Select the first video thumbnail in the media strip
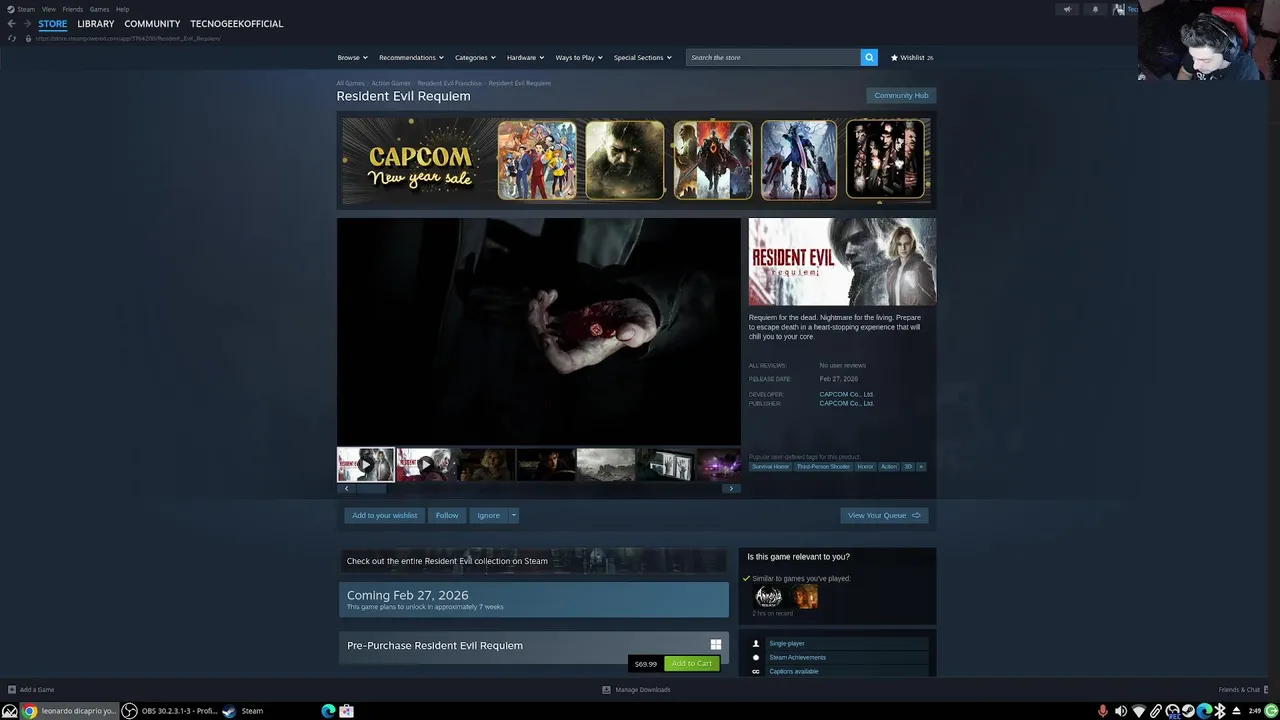This screenshot has height=720, width=1280. pos(365,465)
